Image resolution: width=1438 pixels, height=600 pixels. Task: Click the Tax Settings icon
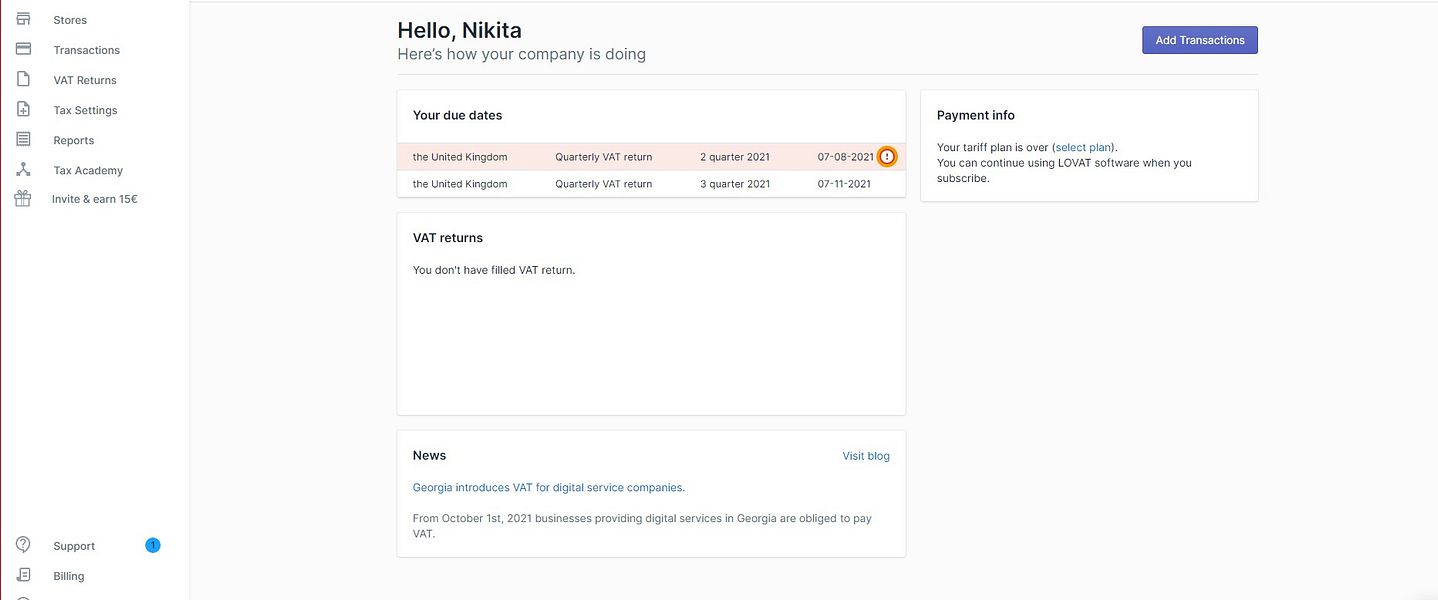tap(23, 110)
